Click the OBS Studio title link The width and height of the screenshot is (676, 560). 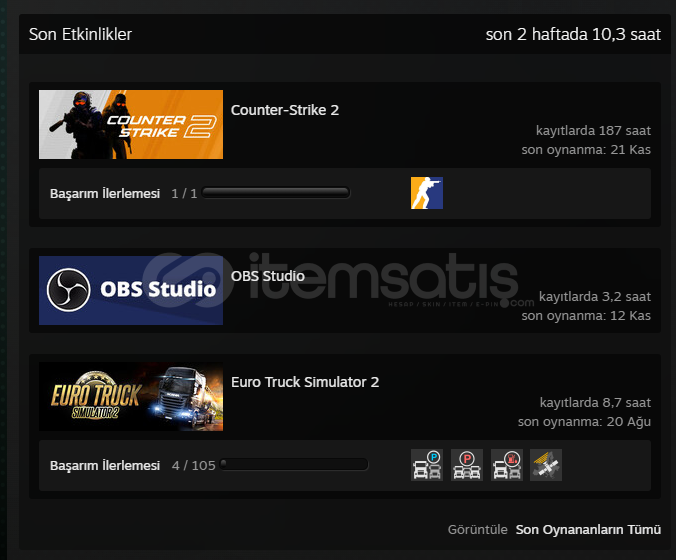[x=268, y=276]
